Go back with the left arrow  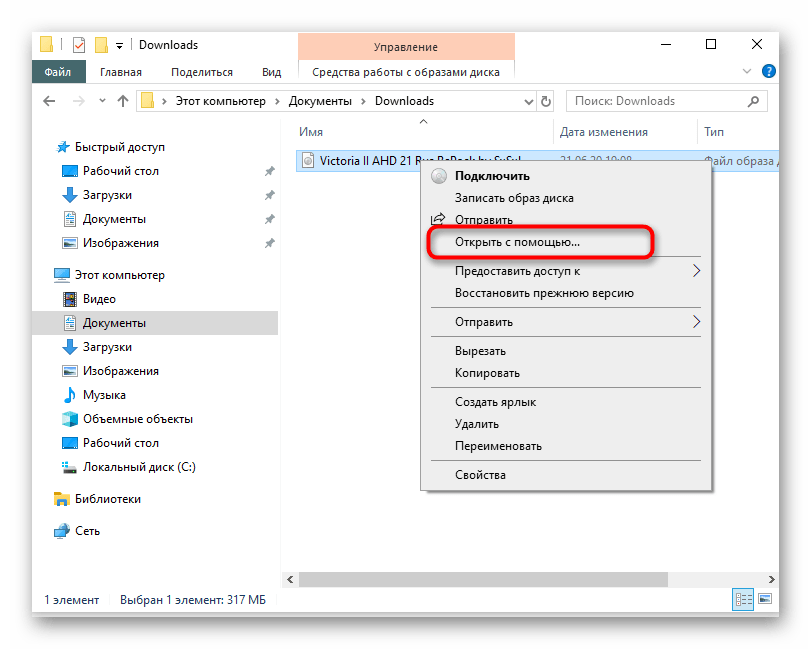pos(49,101)
